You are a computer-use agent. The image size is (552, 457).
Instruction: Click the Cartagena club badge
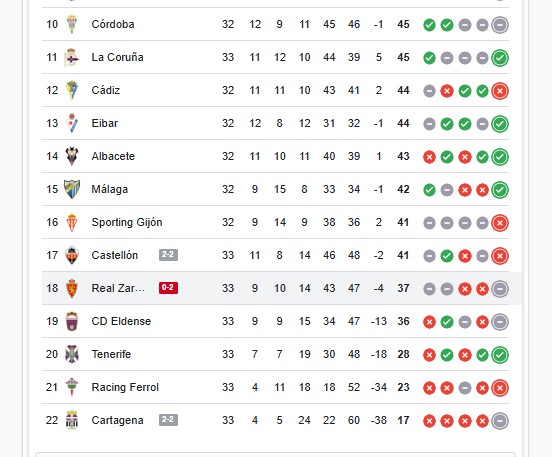coord(72,420)
